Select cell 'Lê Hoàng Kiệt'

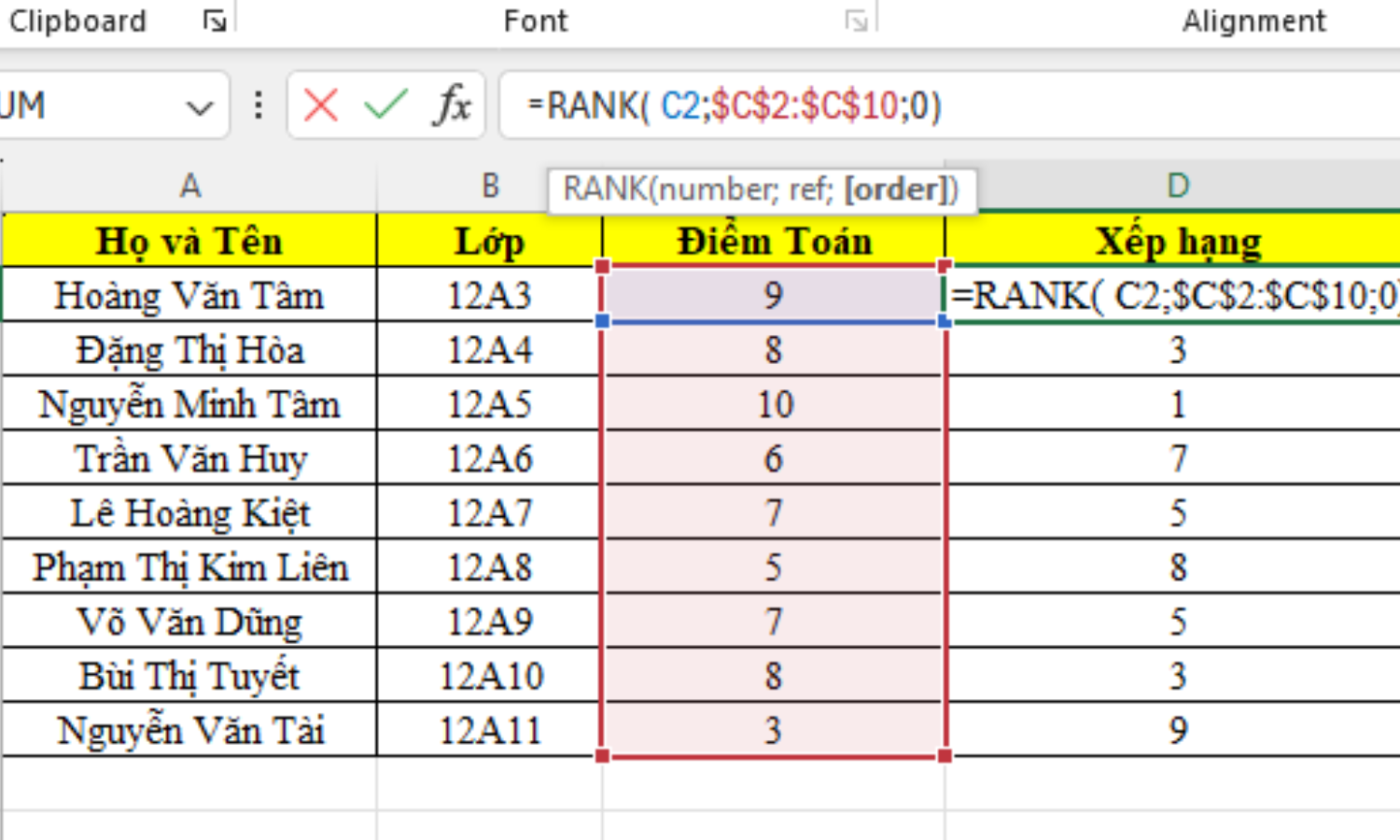[x=190, y=512]
